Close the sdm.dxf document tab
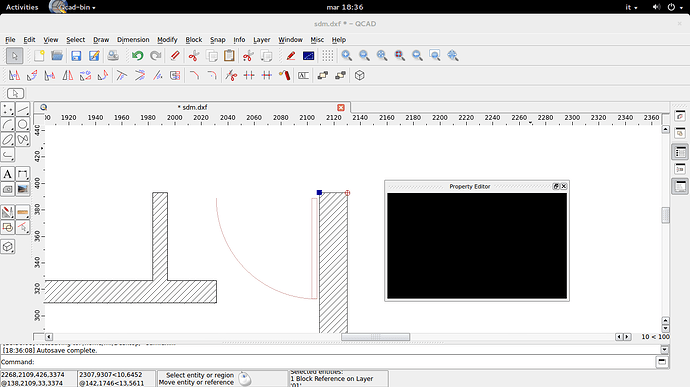The width and height of the screenshot is (690, 387). (341, 107)
